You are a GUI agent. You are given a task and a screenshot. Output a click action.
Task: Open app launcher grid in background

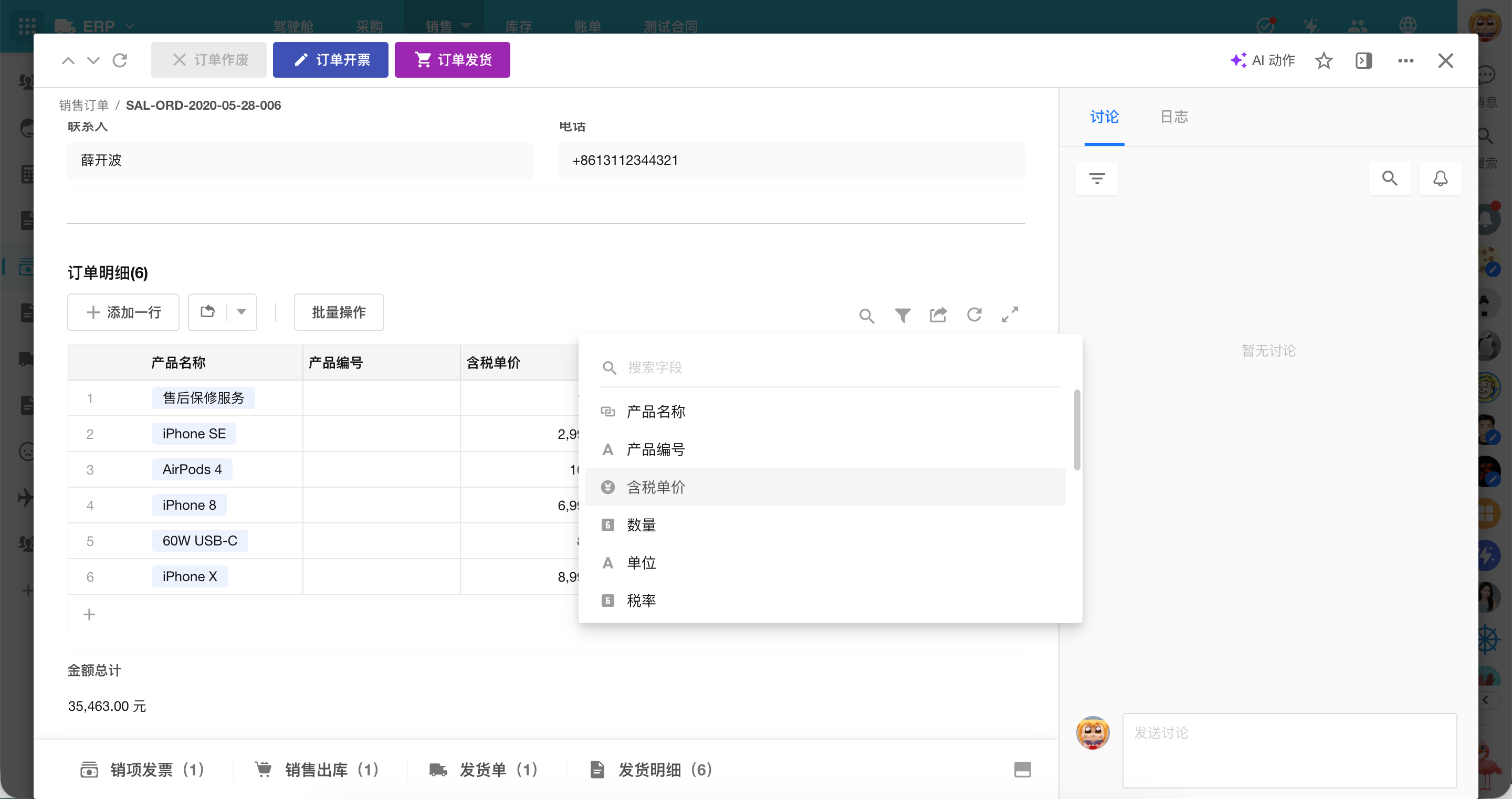pyautogui.click(x=27, y=26)
